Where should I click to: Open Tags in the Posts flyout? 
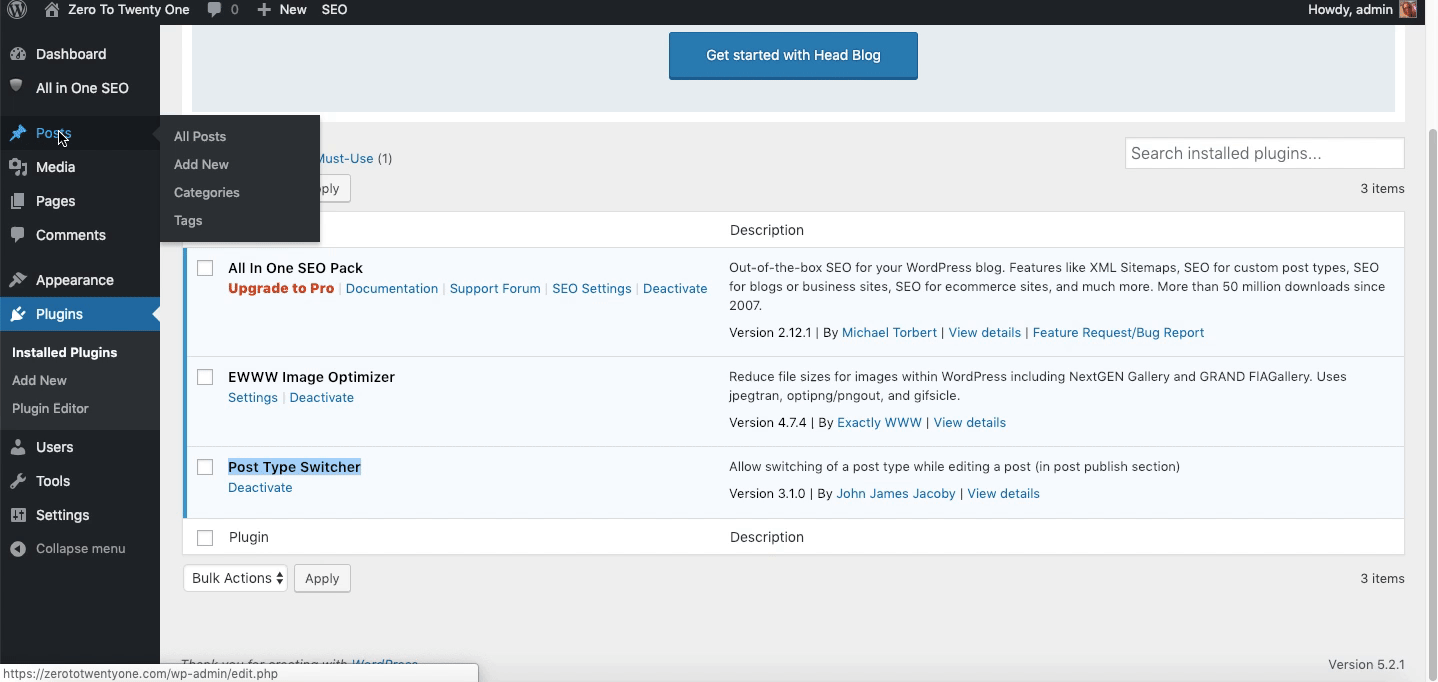coord(188,220)
